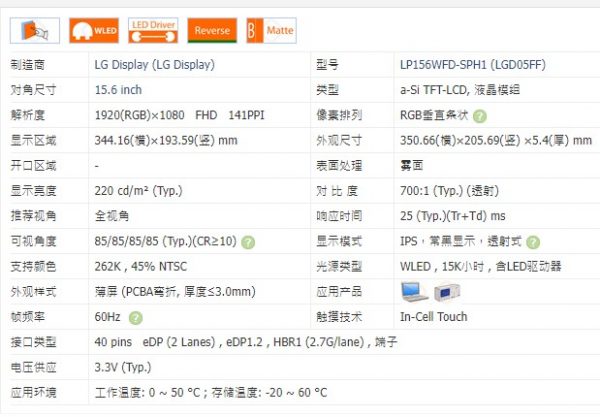600x417 pixels.
Task: Select active area 344.16×193.59 mm value
Action: tap(166, 140)
